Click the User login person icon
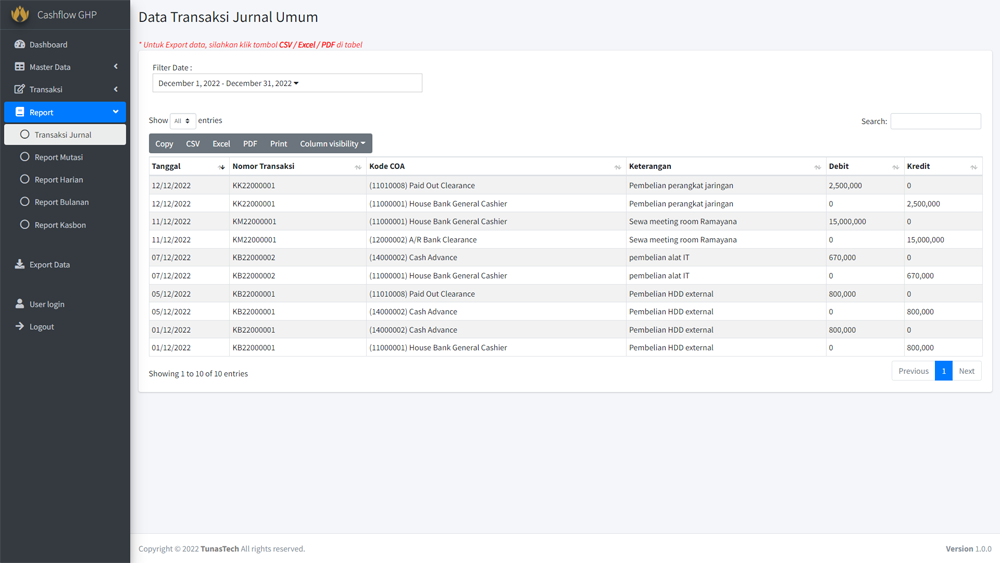Viewport: 1000px width, 563px height. click(x=19, y=304)
